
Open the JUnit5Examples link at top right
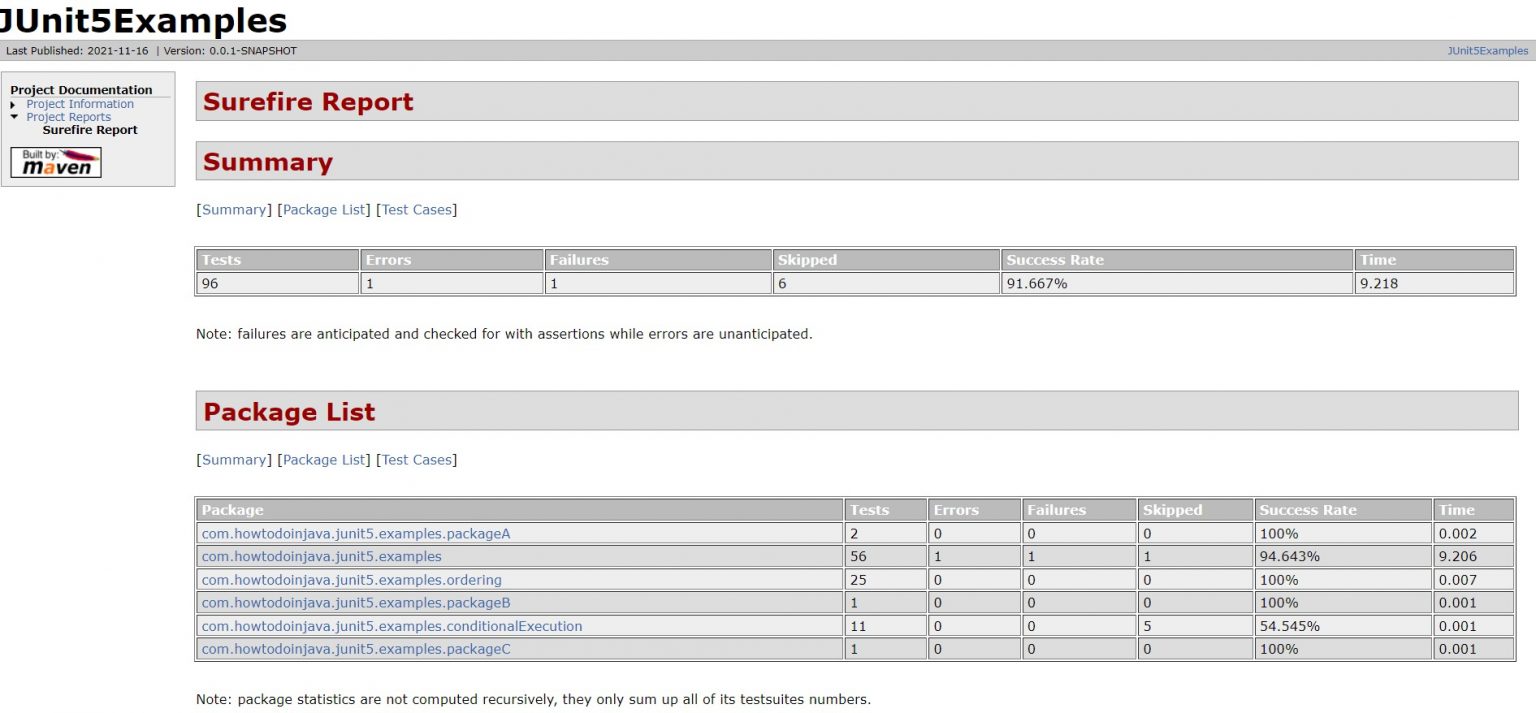click(x=1487, y=50)
